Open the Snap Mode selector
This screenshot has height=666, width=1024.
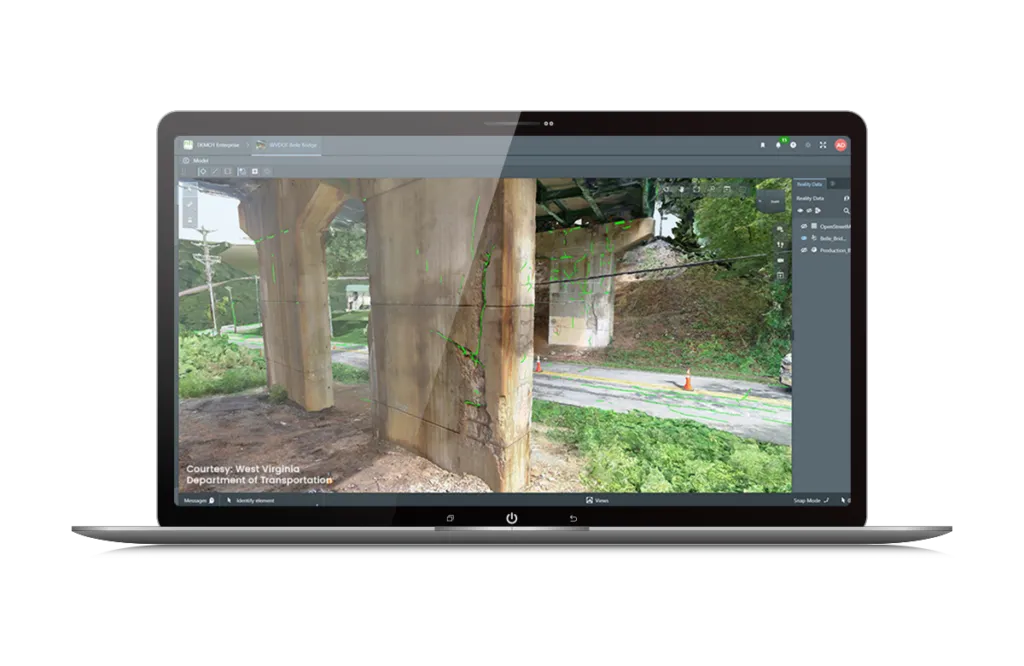tap(811, 500)
